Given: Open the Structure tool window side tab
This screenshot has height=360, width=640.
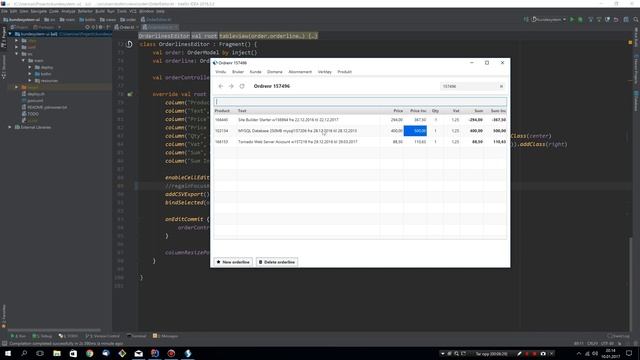Looking at the screenshot, I should tap(3, 67).
